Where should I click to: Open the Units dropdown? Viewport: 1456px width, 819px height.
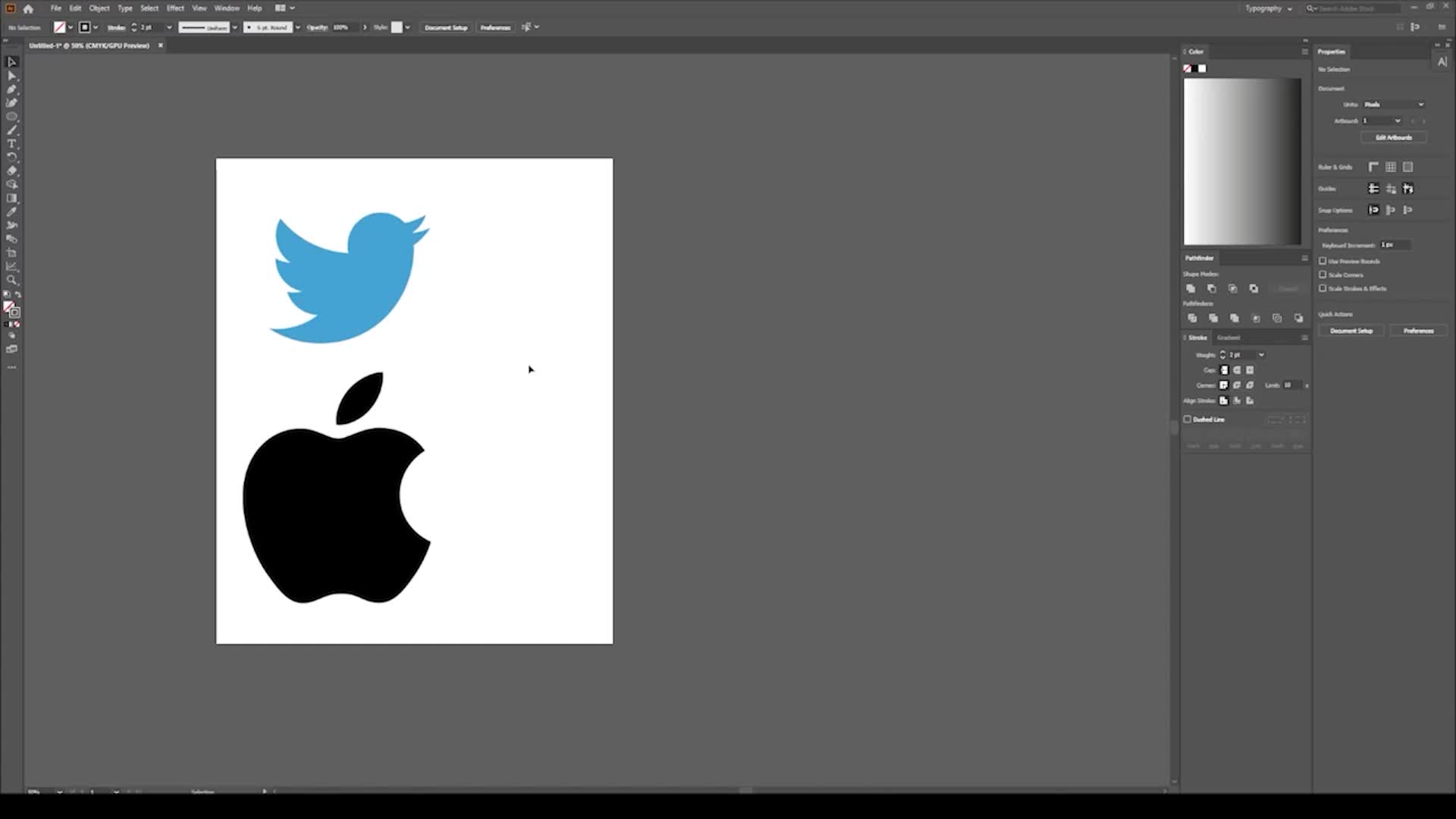(1394, 105)
